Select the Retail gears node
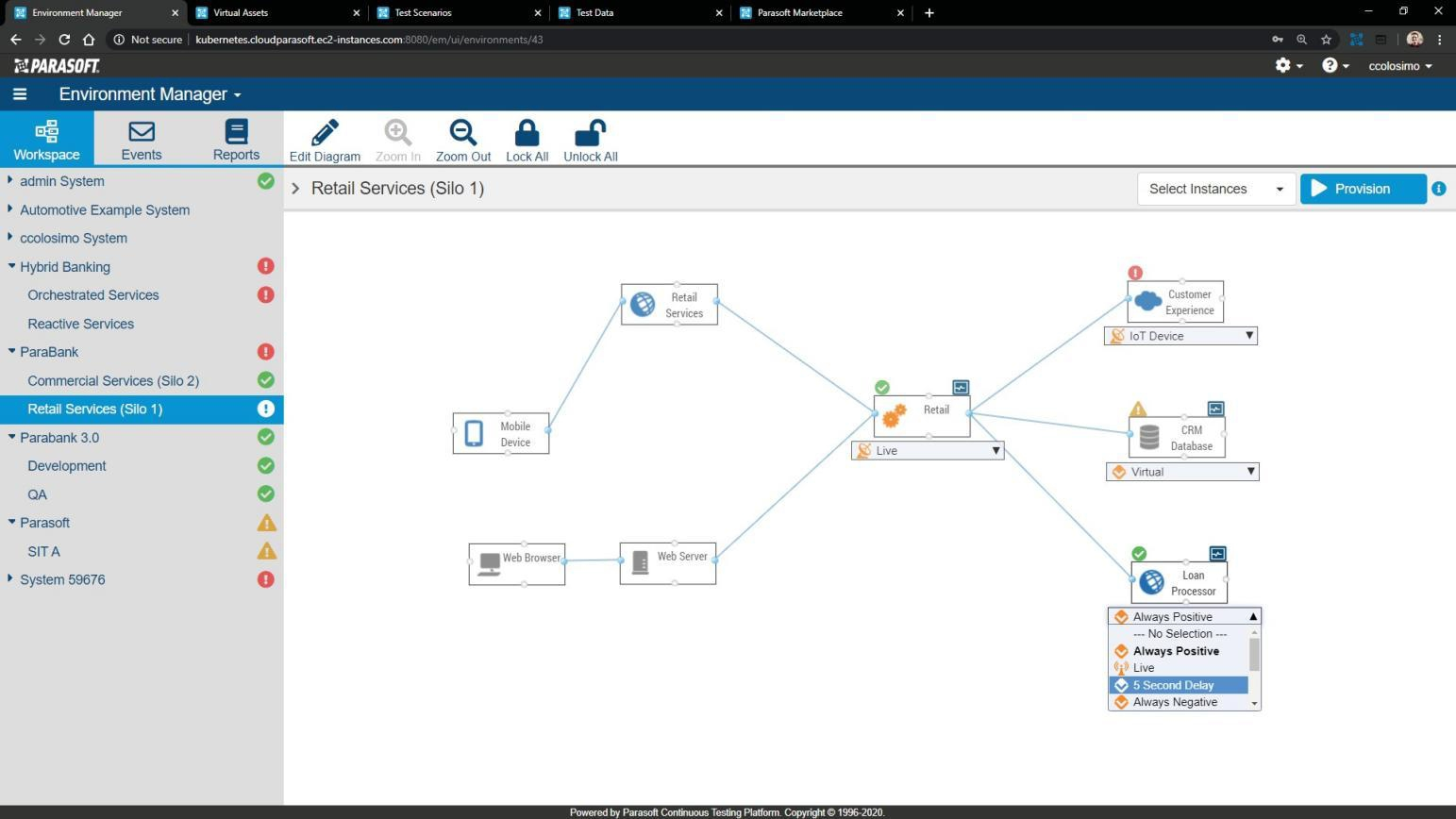1456x819 pixels. [894, 416]
